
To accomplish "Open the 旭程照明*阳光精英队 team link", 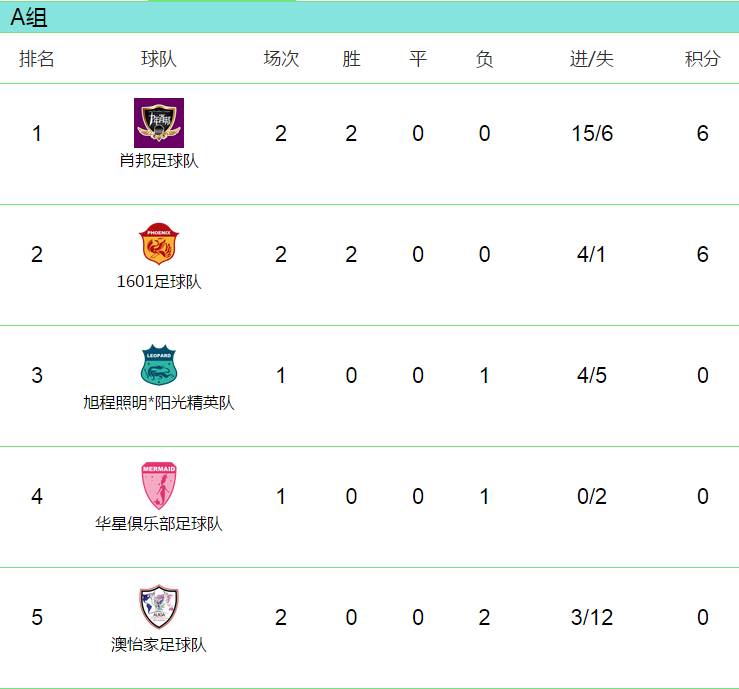I will (x=159, y=403).
